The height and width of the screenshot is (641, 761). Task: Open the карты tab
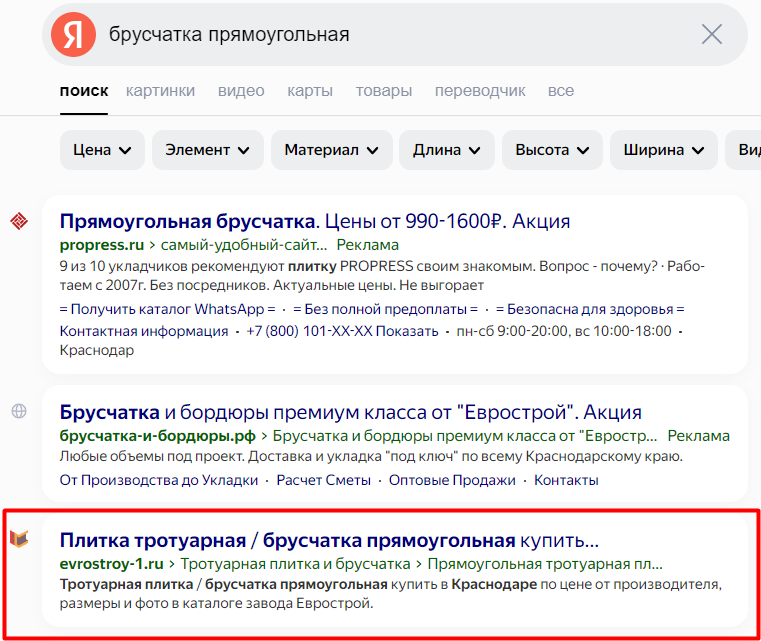[310, 91]
